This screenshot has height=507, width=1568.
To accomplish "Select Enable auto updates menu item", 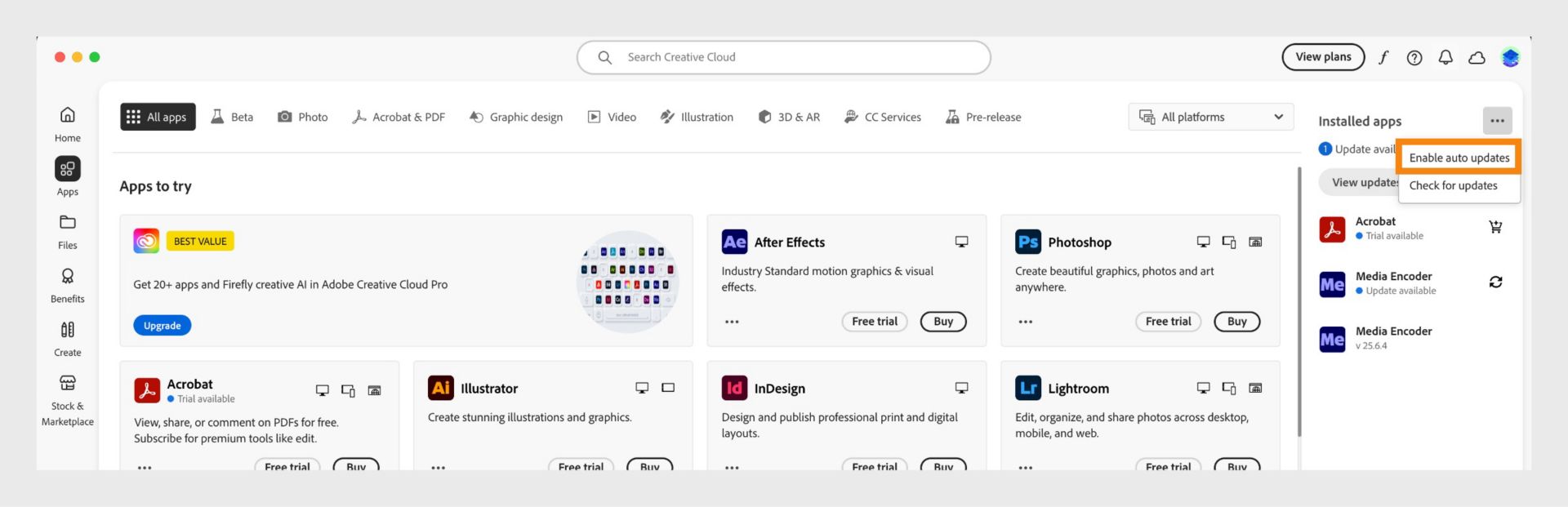I will point(1459,158).
